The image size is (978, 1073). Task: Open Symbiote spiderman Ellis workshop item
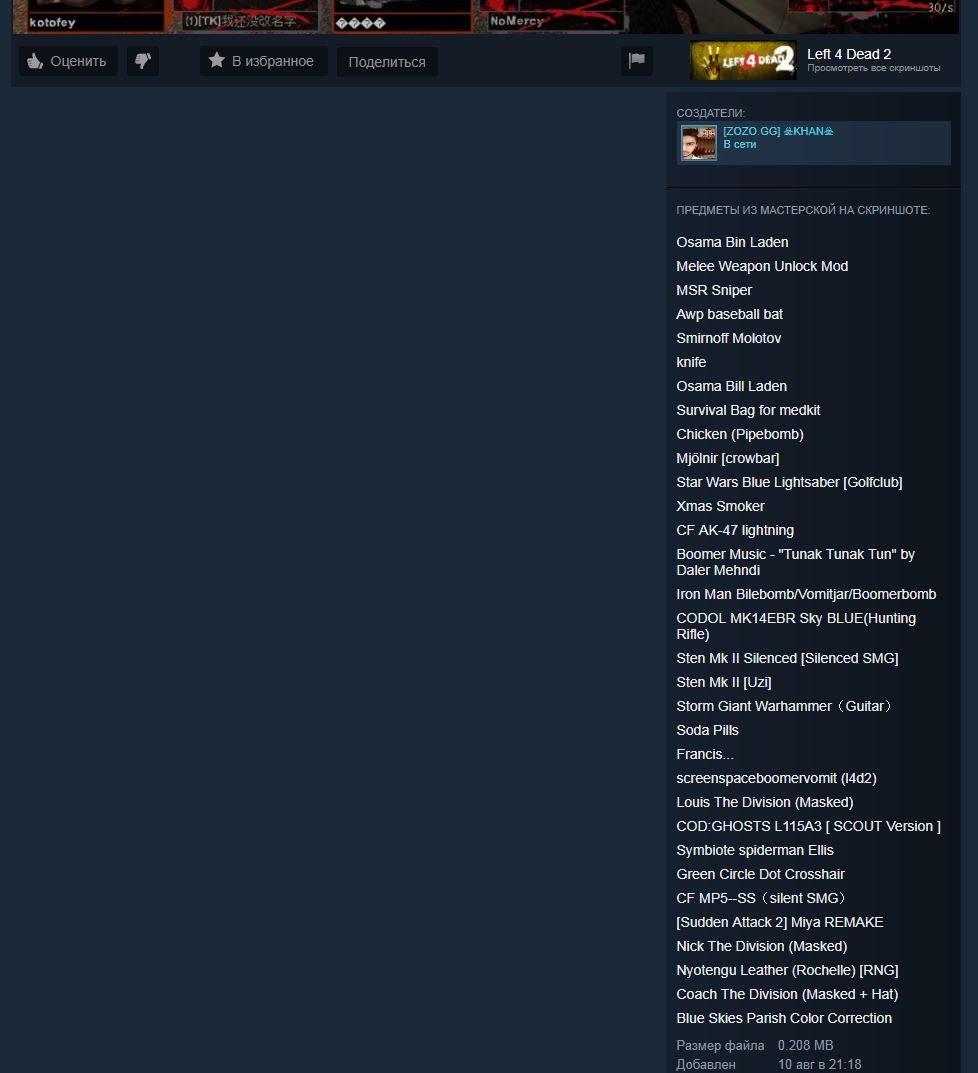point(755,850)
